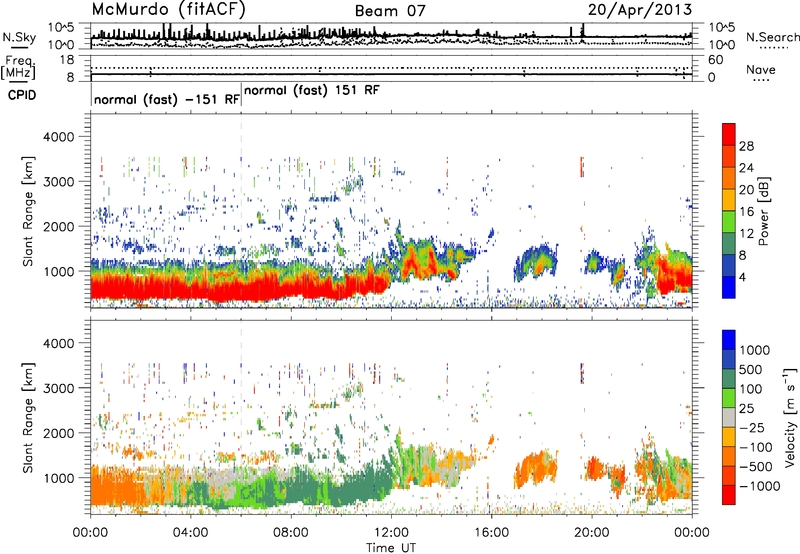Click the "-1000" label on the Velocity colorbar
Viewport: 800px width, 554px height.
[759, 486]
